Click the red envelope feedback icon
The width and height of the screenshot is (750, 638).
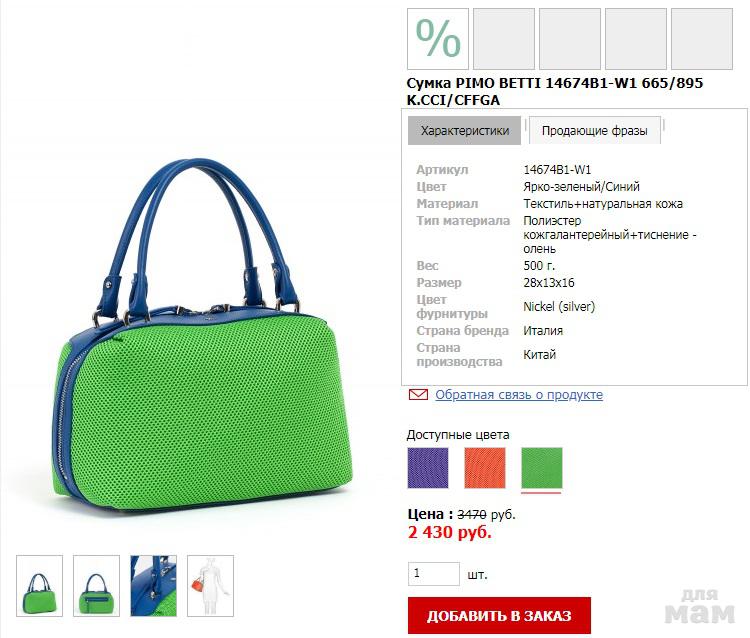point(418,395)
